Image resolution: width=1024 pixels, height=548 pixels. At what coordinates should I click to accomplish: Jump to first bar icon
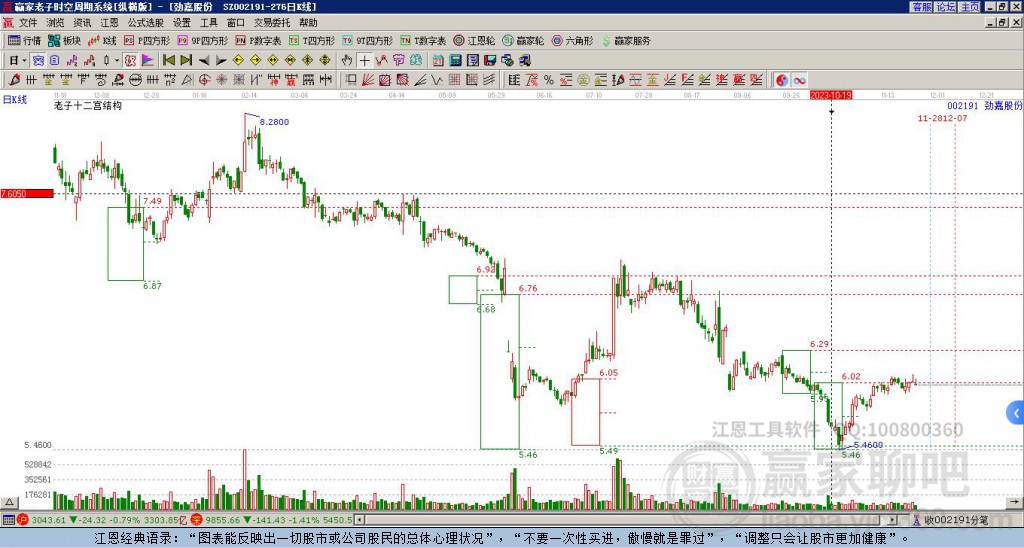[x=168, y=61]
